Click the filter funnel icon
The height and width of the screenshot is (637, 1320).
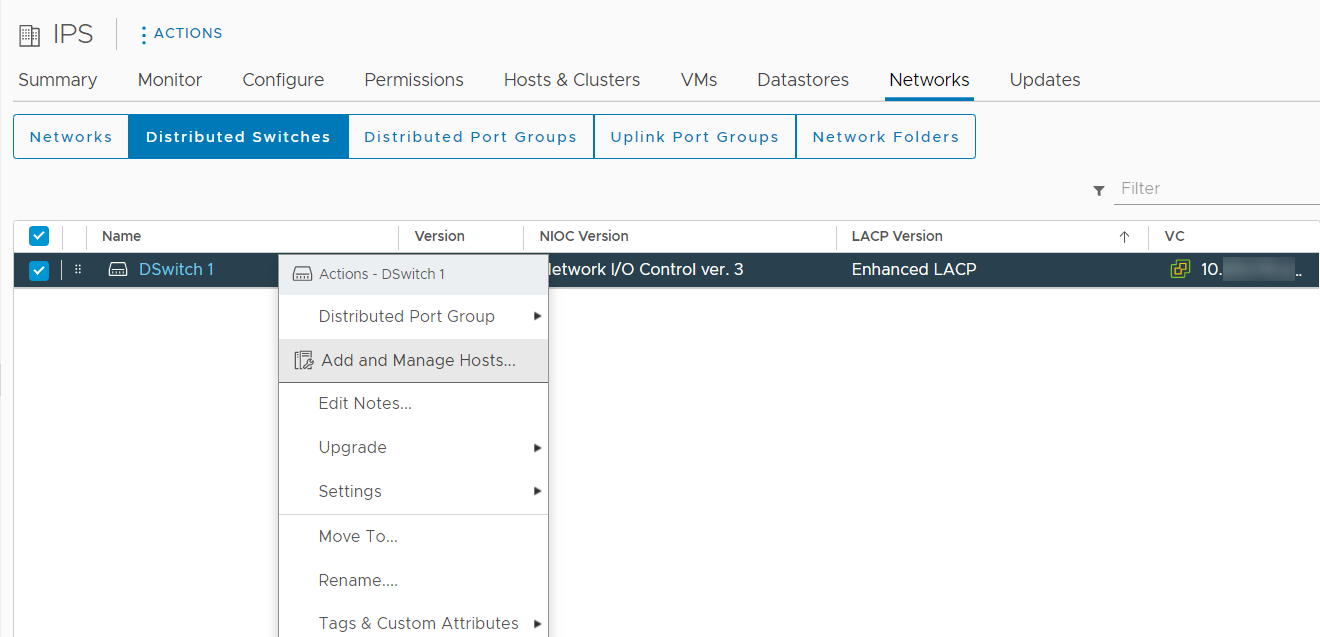point(1099,190)
